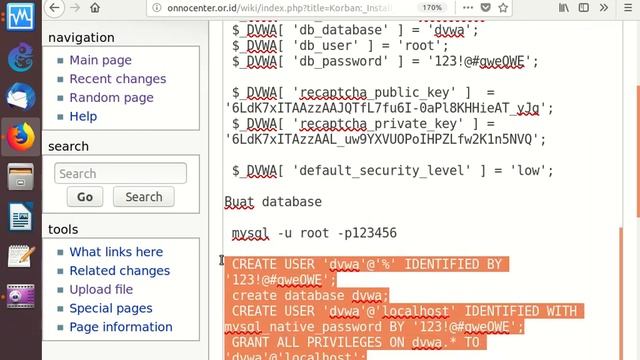640x360 pixels.
Task: Click the default_security_level 'low' line
Action: pos(393,170)
